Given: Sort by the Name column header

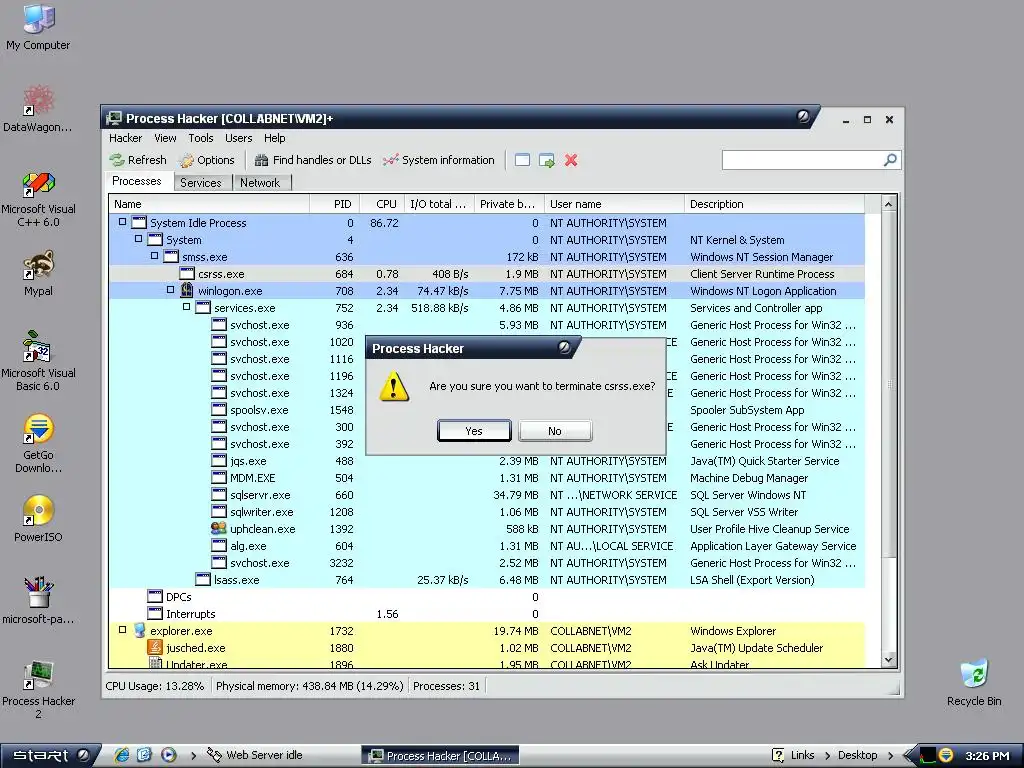Looking at the screenshot, I should 209,204.
